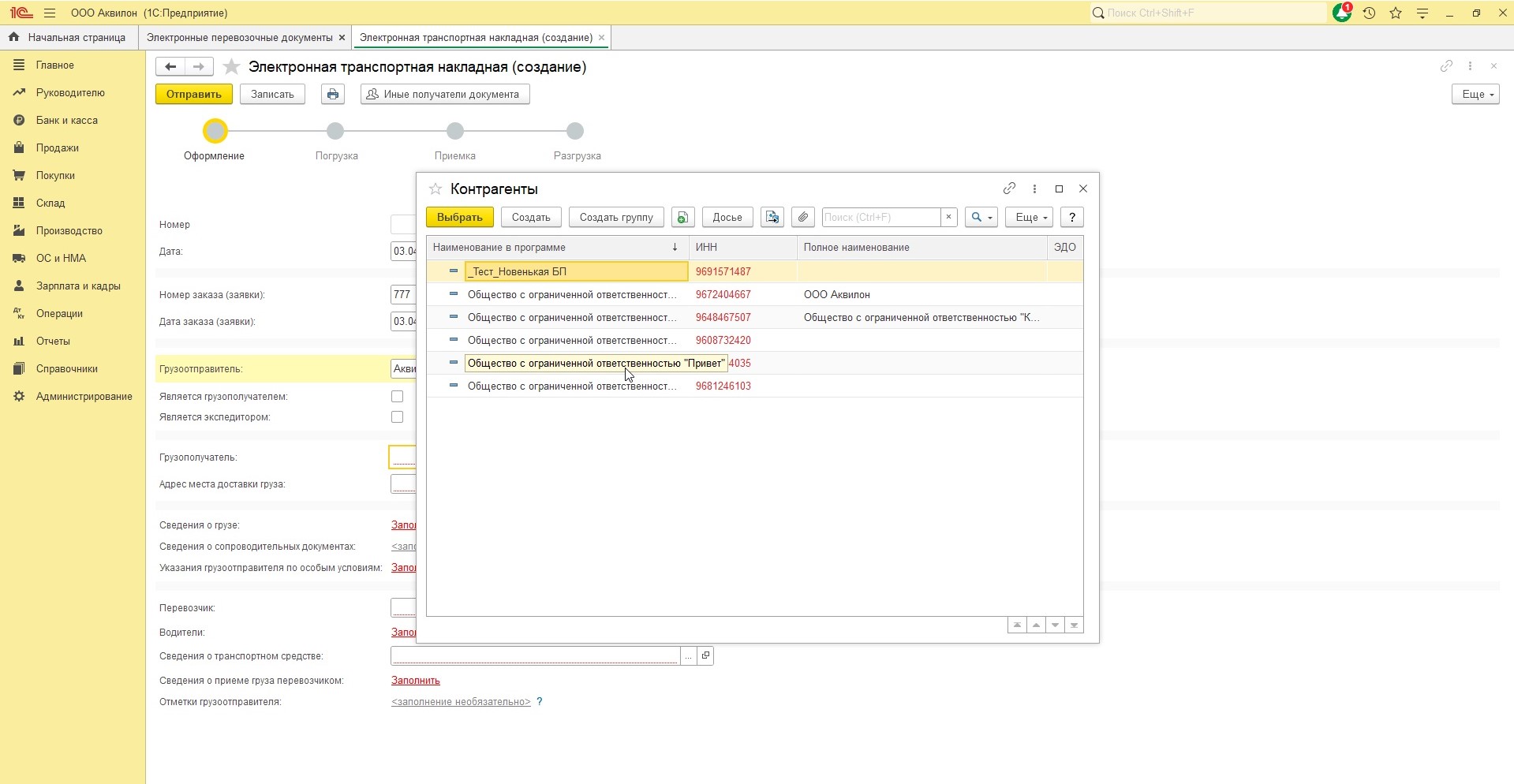
Task: Open favorites star icon in title bar
Action: pyautogui.click(x=1396, y=13)
